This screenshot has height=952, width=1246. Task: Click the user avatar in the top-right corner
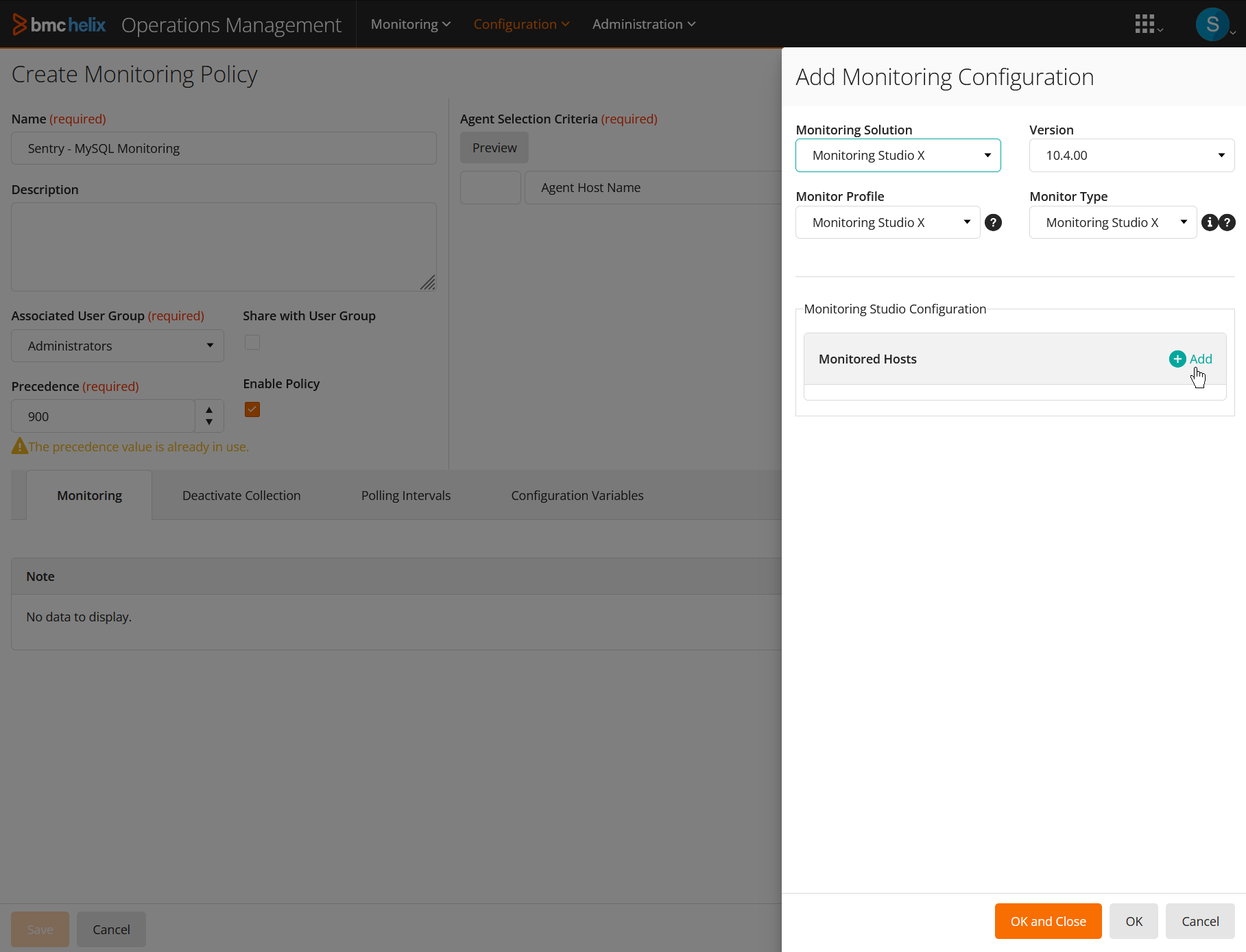point(1212,23)
